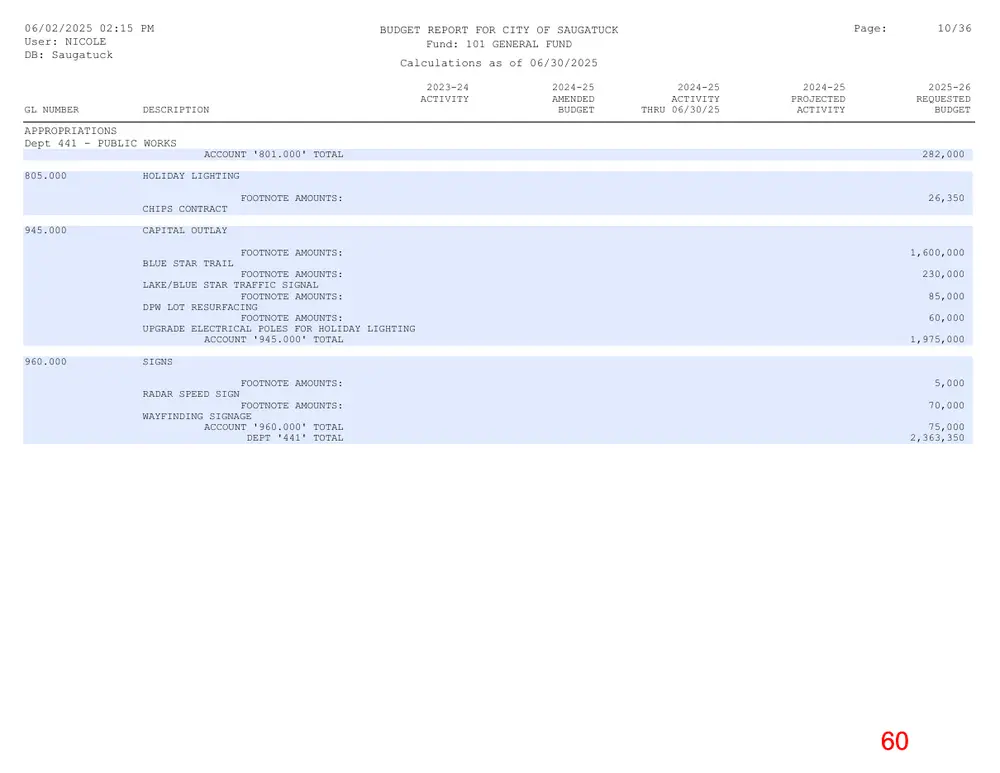1000x773 pixels.
Task: Click the "DB: Saugatuck" line
Action: pyautogui.click(x=68, y=55)
